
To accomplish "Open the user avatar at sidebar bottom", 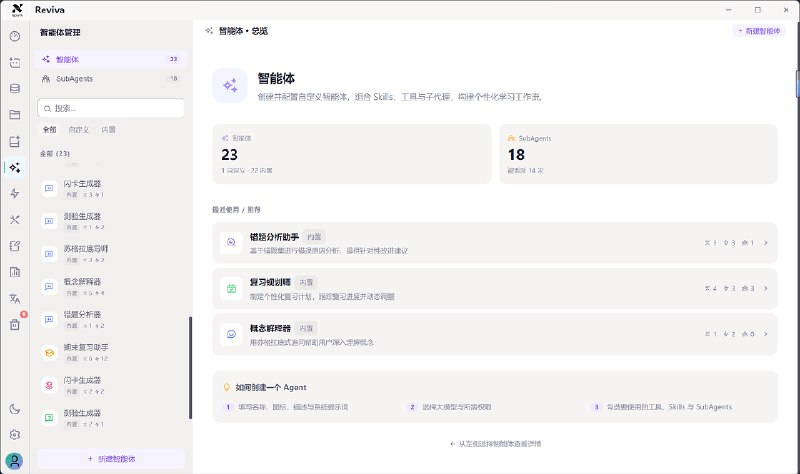I will [x=14, y=461].
